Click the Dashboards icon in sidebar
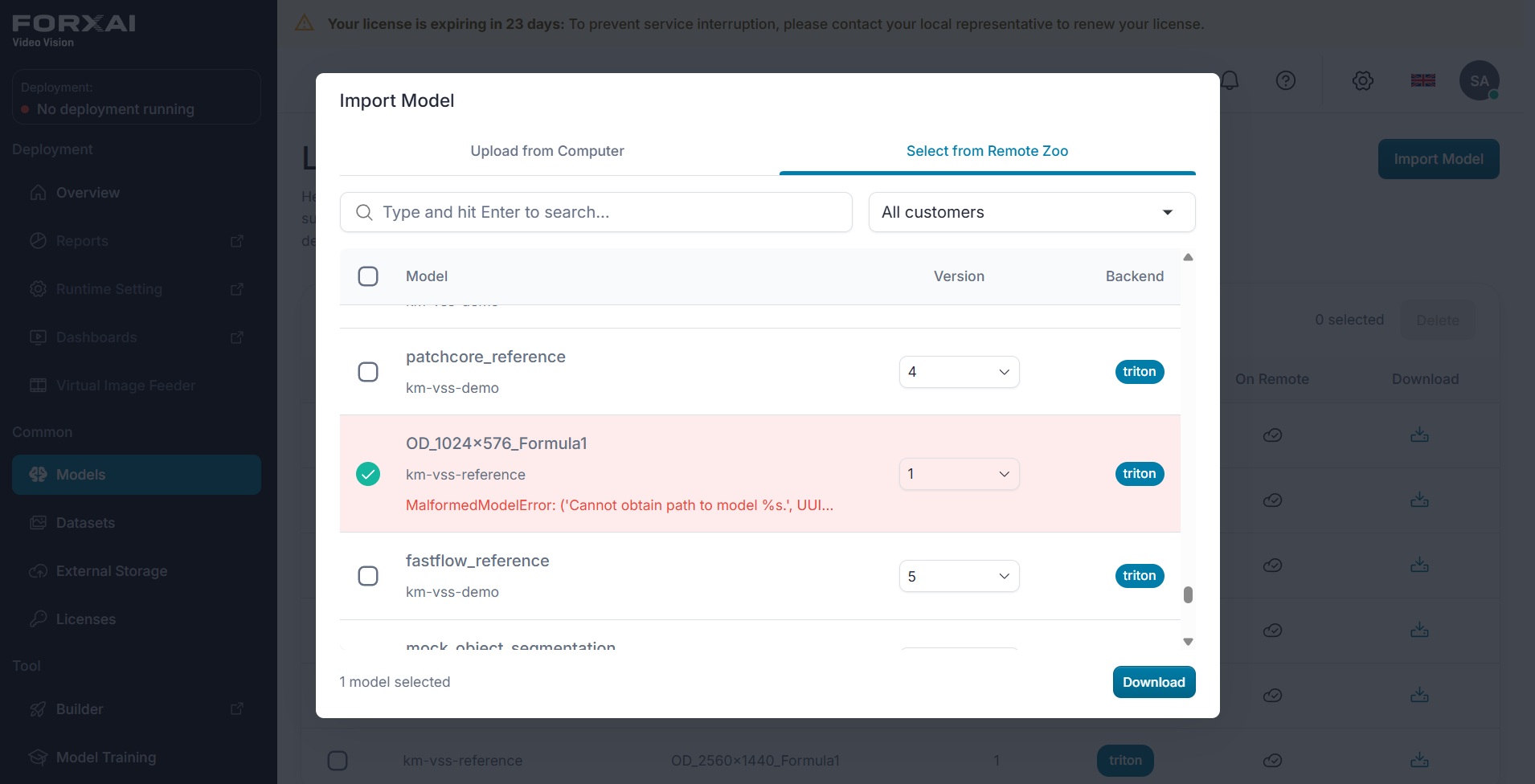The height and width of the screenshot is (784, 1535). click(x=38, y=337)
